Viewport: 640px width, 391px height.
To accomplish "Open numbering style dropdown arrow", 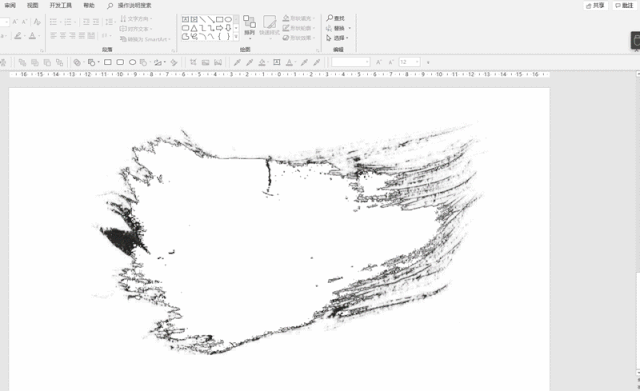I will (x=75, y=22).
